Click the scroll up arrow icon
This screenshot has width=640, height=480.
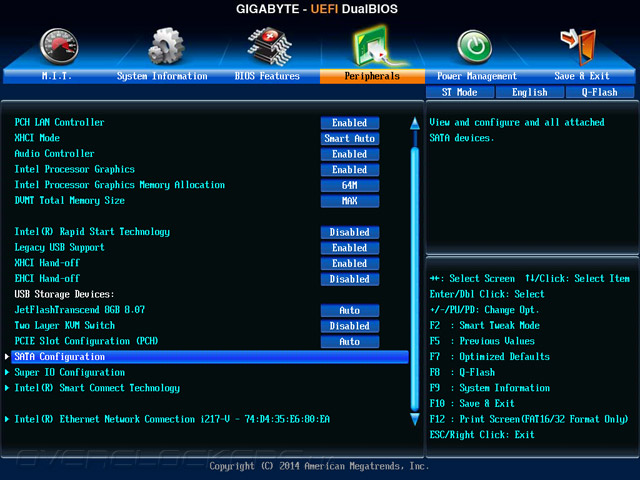[x=415, y=123]
